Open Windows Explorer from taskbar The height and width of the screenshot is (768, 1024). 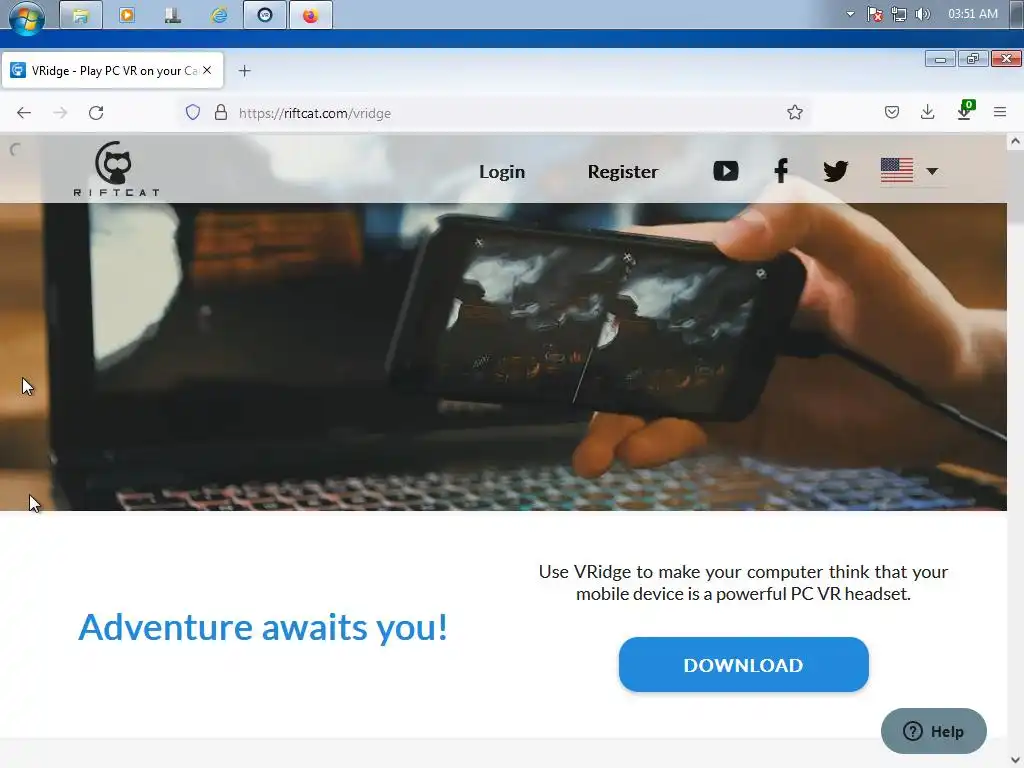(81, 15)
